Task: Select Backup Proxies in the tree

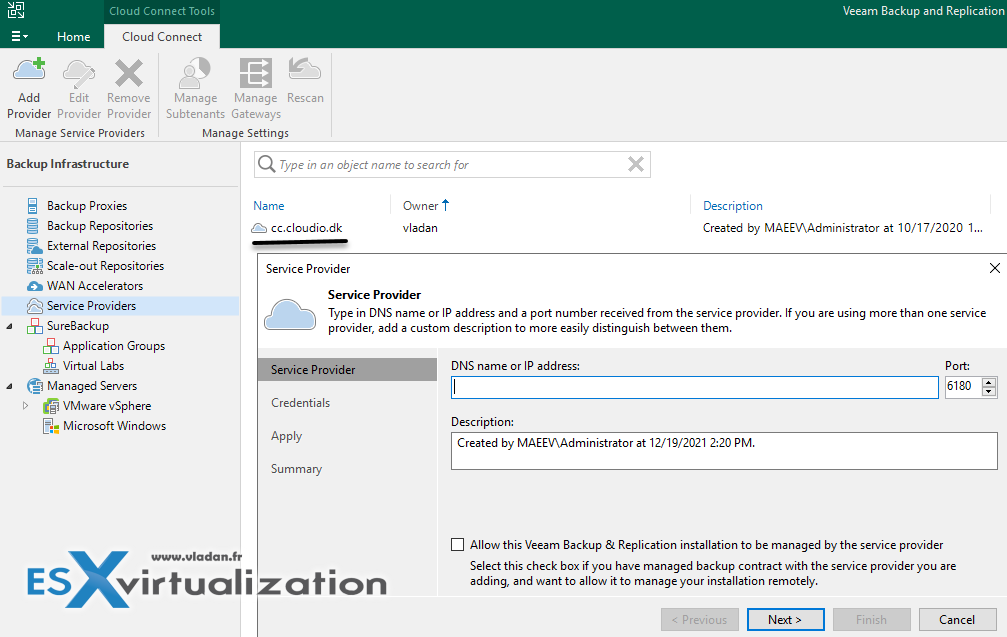Action: [x=87, y=205]
